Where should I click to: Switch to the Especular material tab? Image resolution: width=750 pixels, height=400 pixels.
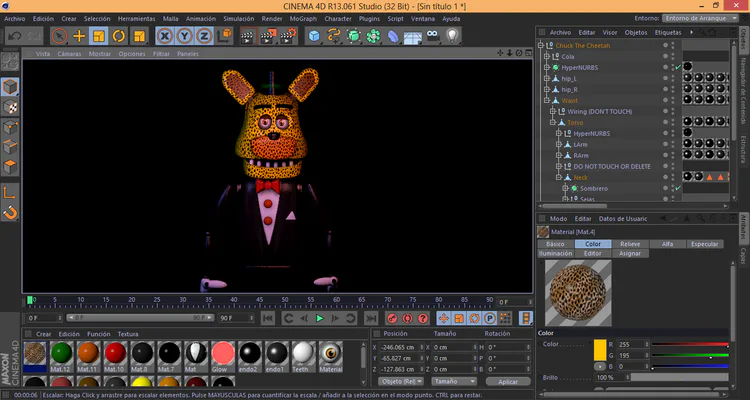(705, 244)
